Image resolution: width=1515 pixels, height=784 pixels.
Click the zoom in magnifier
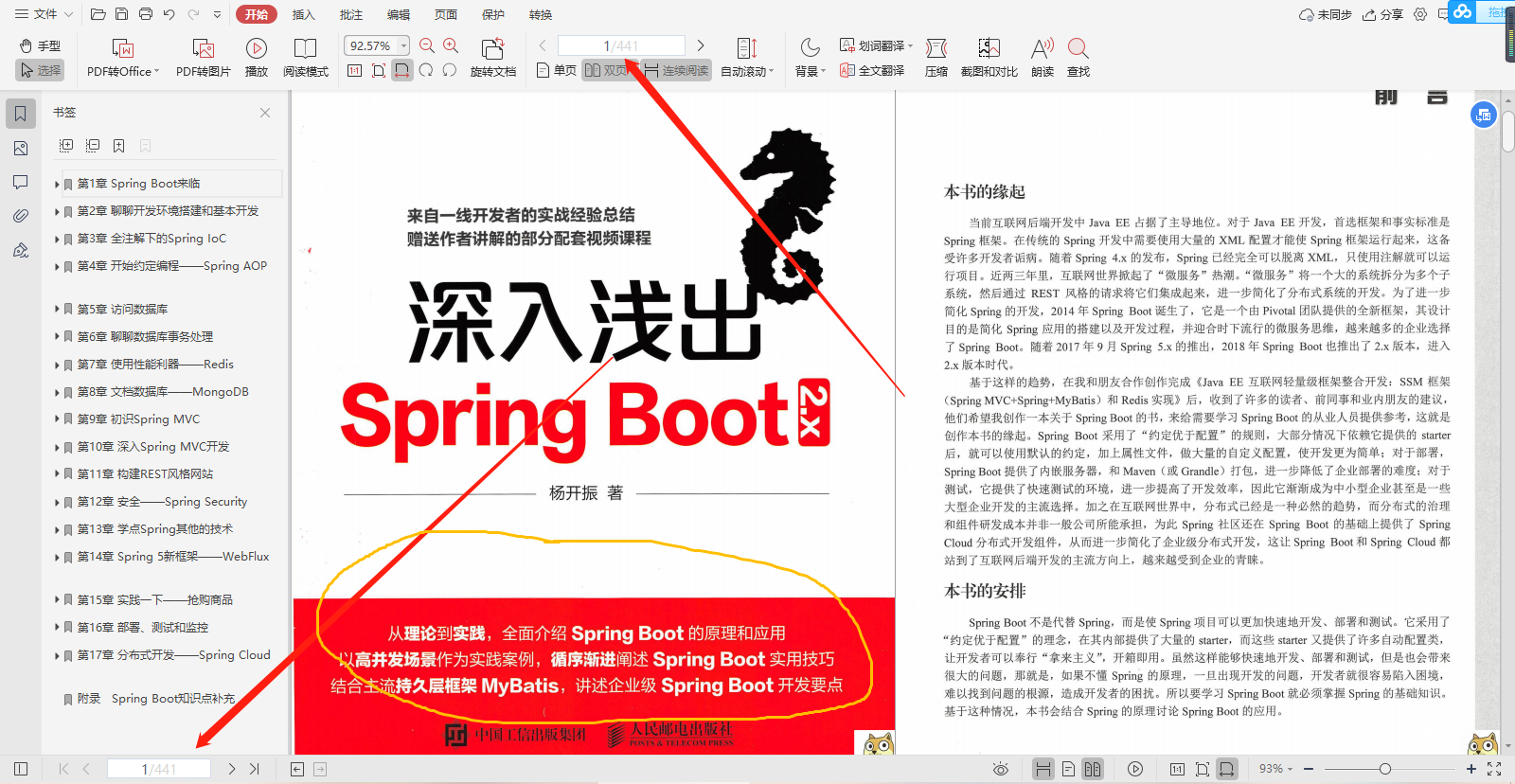coord(451,45)
